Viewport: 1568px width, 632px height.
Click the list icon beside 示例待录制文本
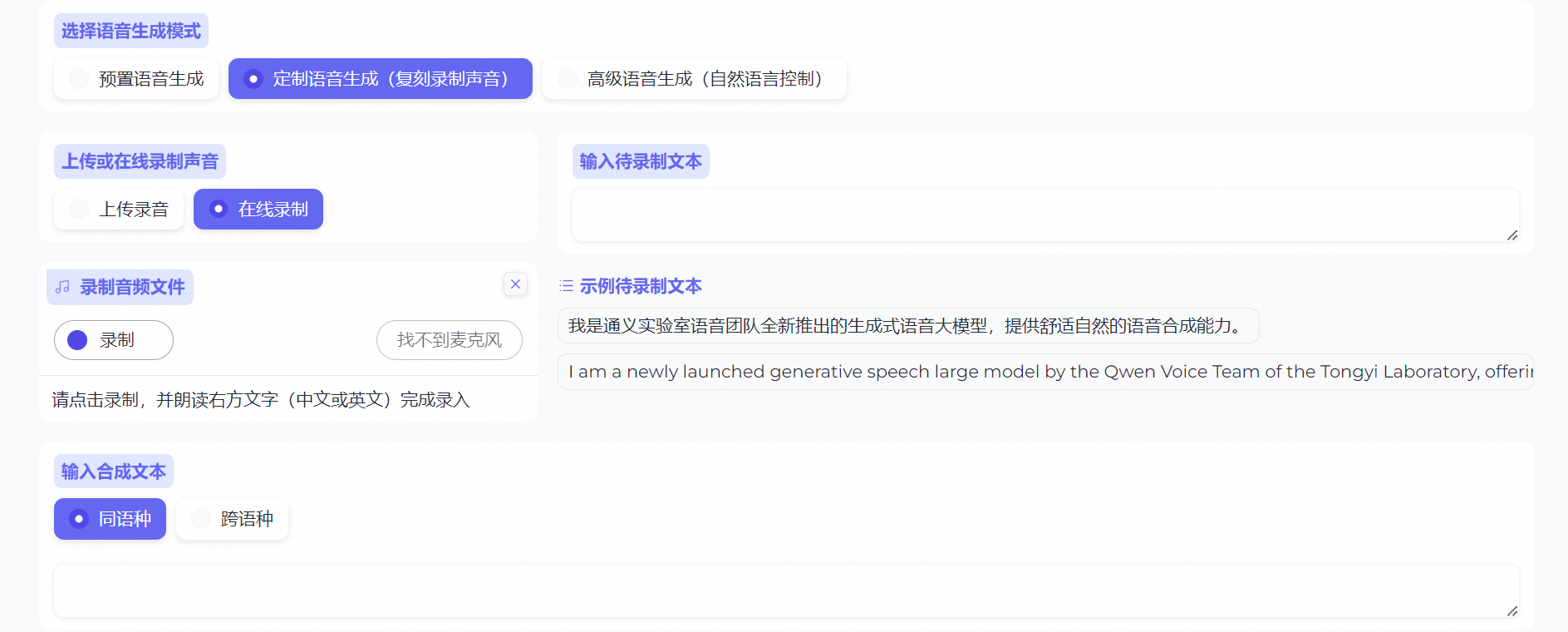pos(567,286)
